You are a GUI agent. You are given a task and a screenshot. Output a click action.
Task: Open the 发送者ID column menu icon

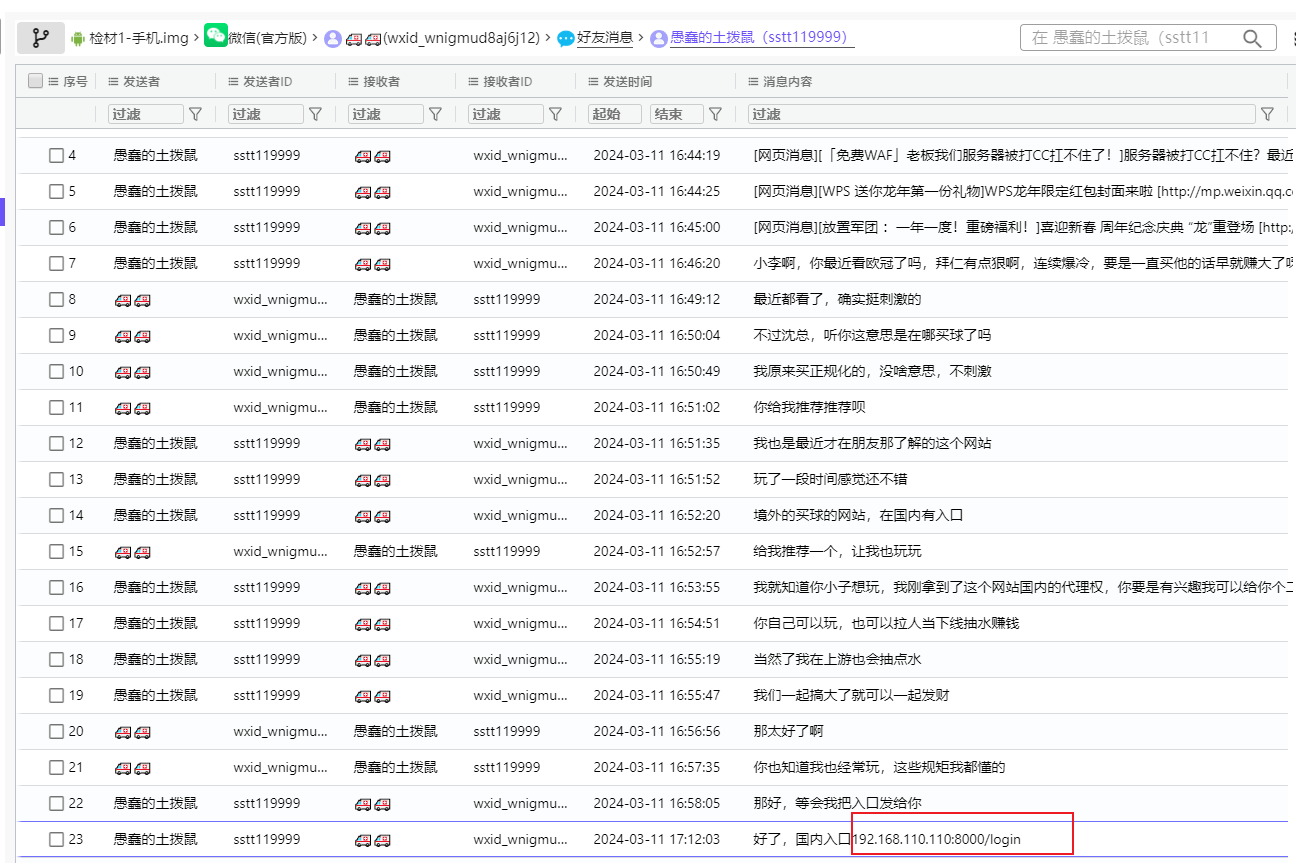pyautogui.click(x=233, y=81)
